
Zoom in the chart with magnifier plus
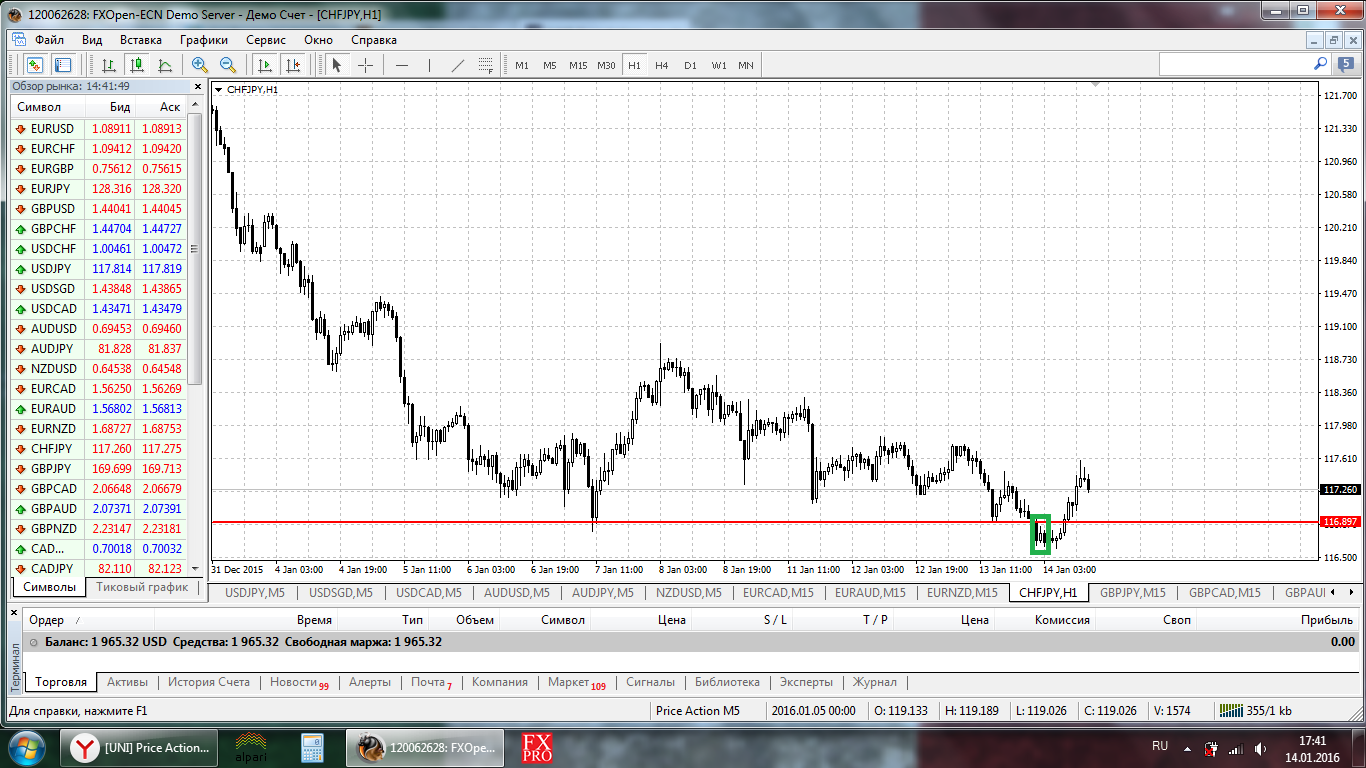200,65
